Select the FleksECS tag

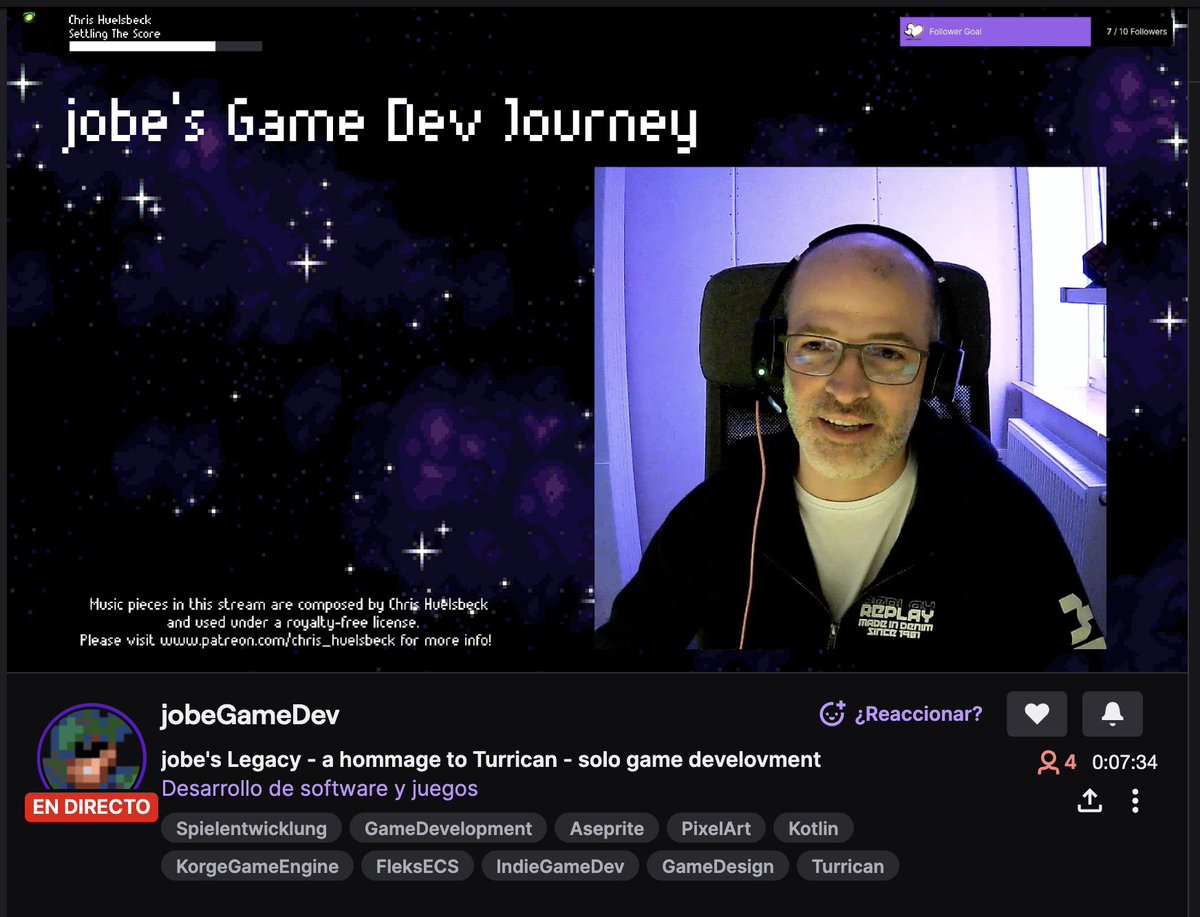click(x=417, y=866)
